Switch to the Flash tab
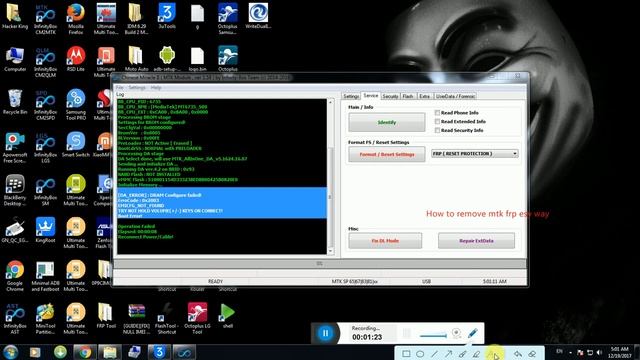Screen dimensions: 640x360 coord(408,96)
